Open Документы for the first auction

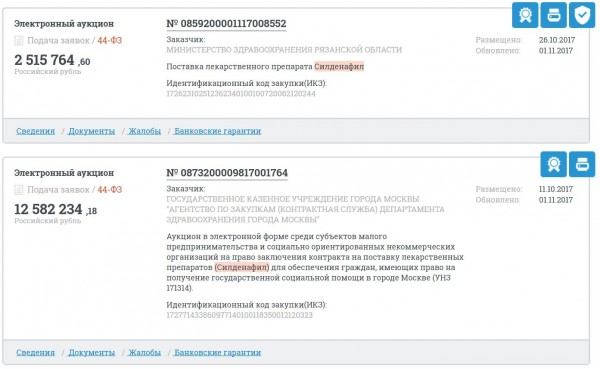point(91,131)
